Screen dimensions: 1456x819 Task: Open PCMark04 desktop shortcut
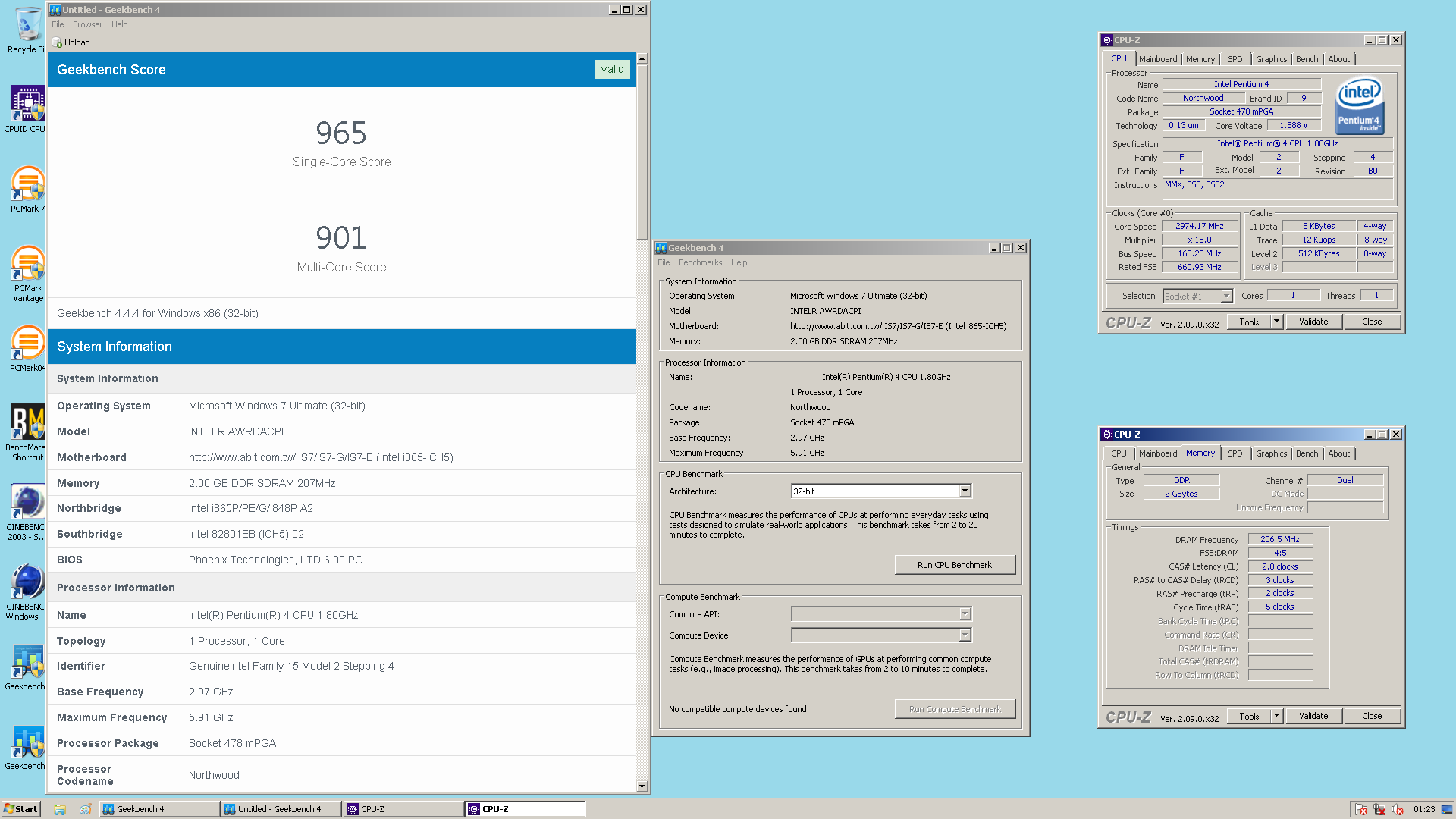27,349
